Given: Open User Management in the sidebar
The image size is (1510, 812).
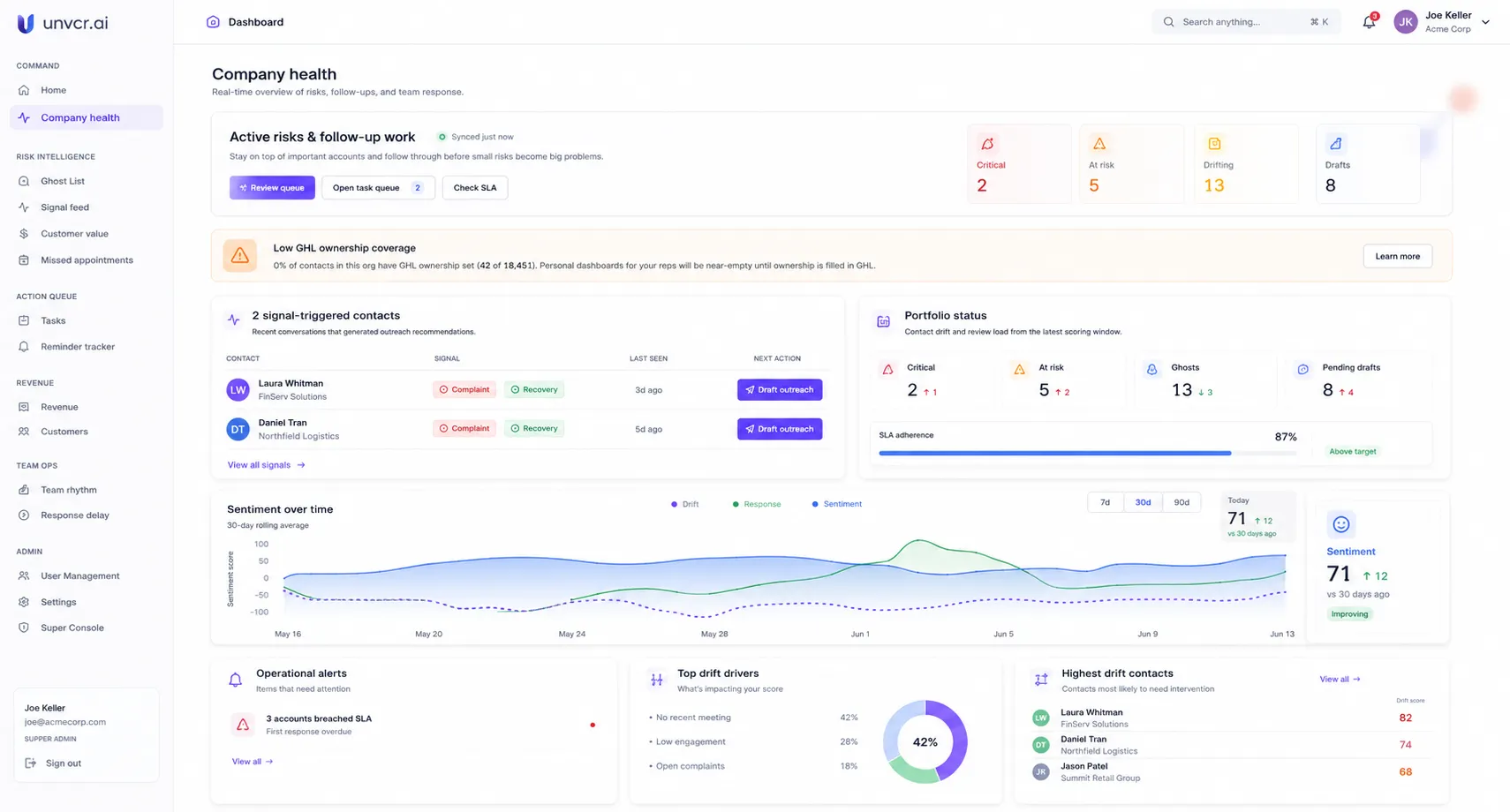Looking at the screenshot, I should pyautogui.click(x=86, y=576).
